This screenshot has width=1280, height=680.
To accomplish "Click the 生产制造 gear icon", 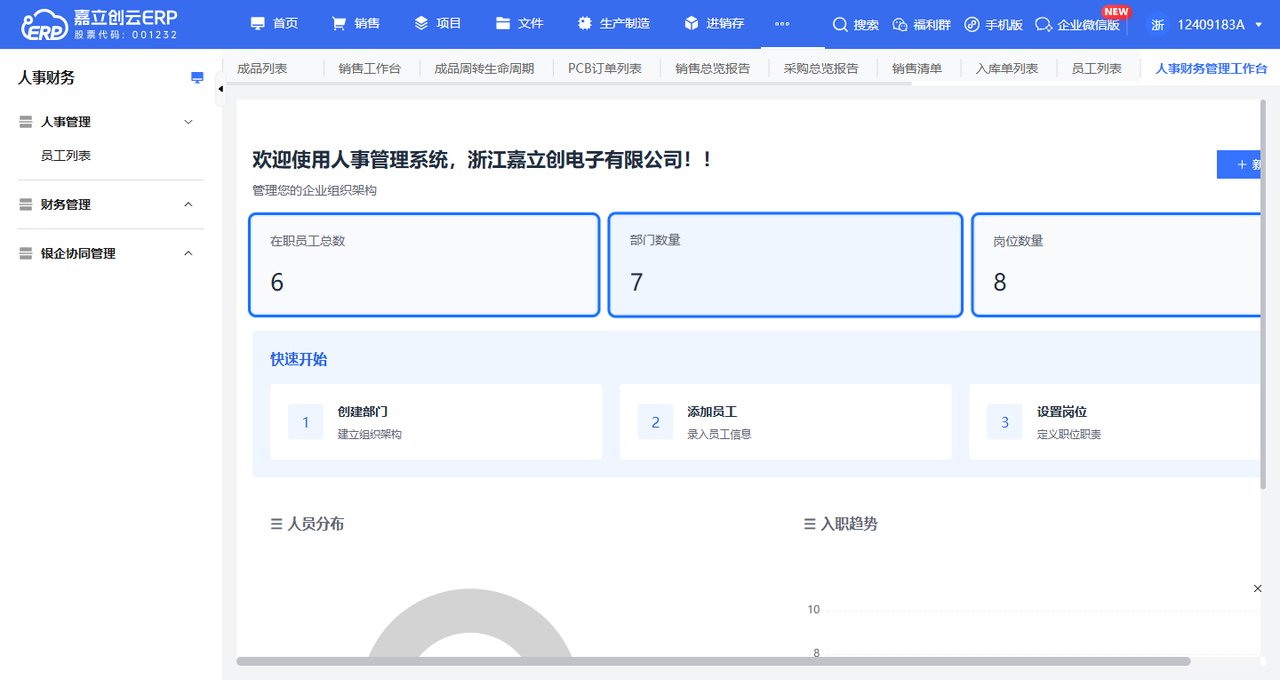I will [x=584, y=23].
